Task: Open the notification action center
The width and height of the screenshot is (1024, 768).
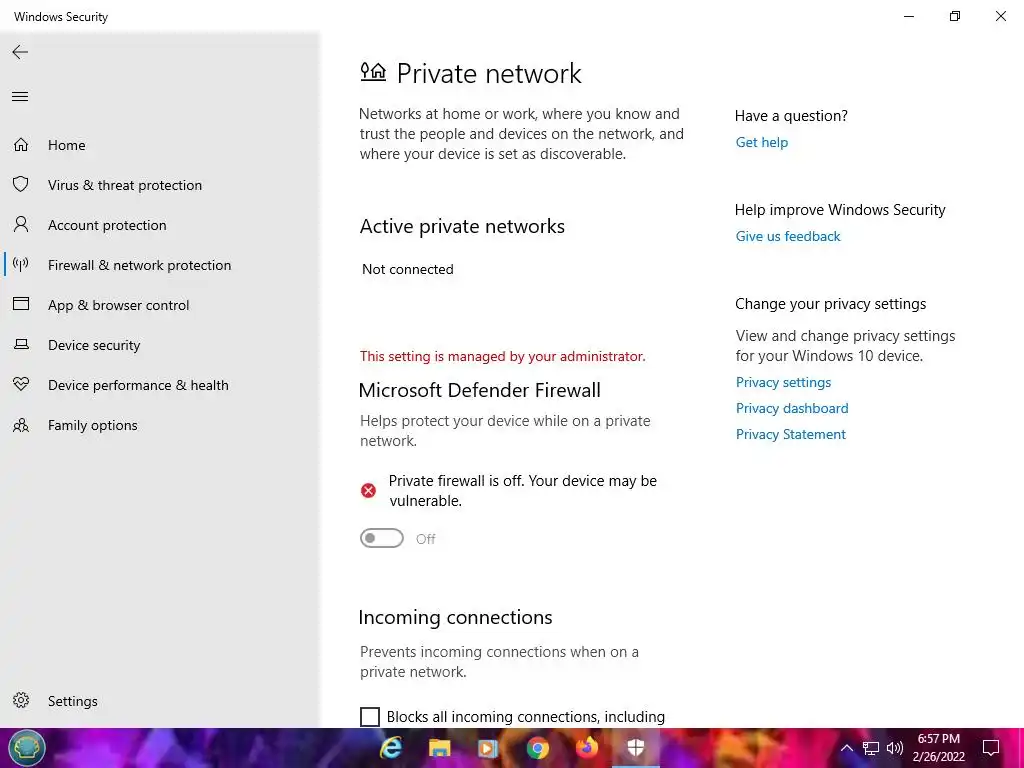Action: point(991,748)
